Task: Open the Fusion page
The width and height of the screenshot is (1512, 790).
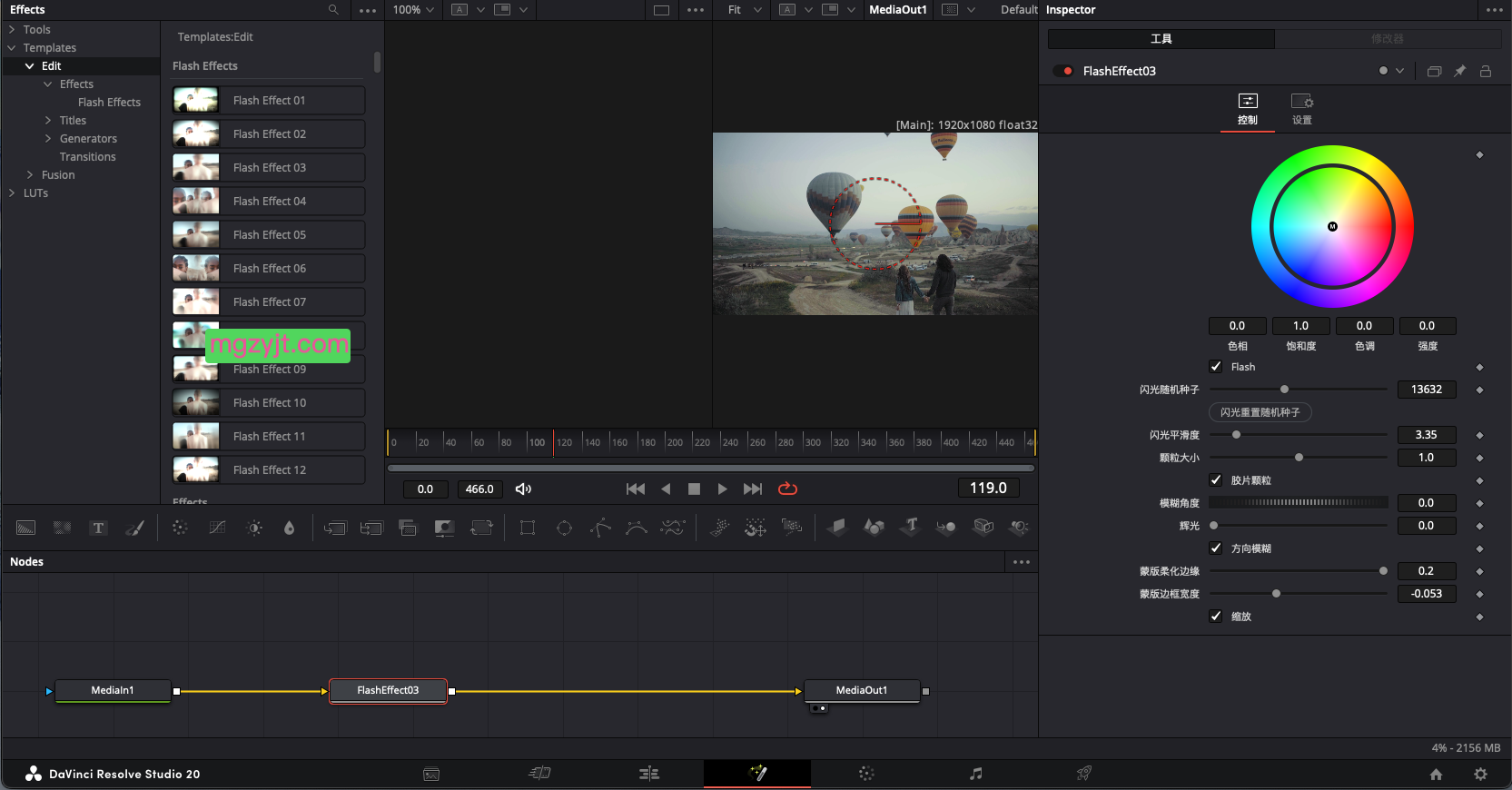Action: tap(757, 774)
